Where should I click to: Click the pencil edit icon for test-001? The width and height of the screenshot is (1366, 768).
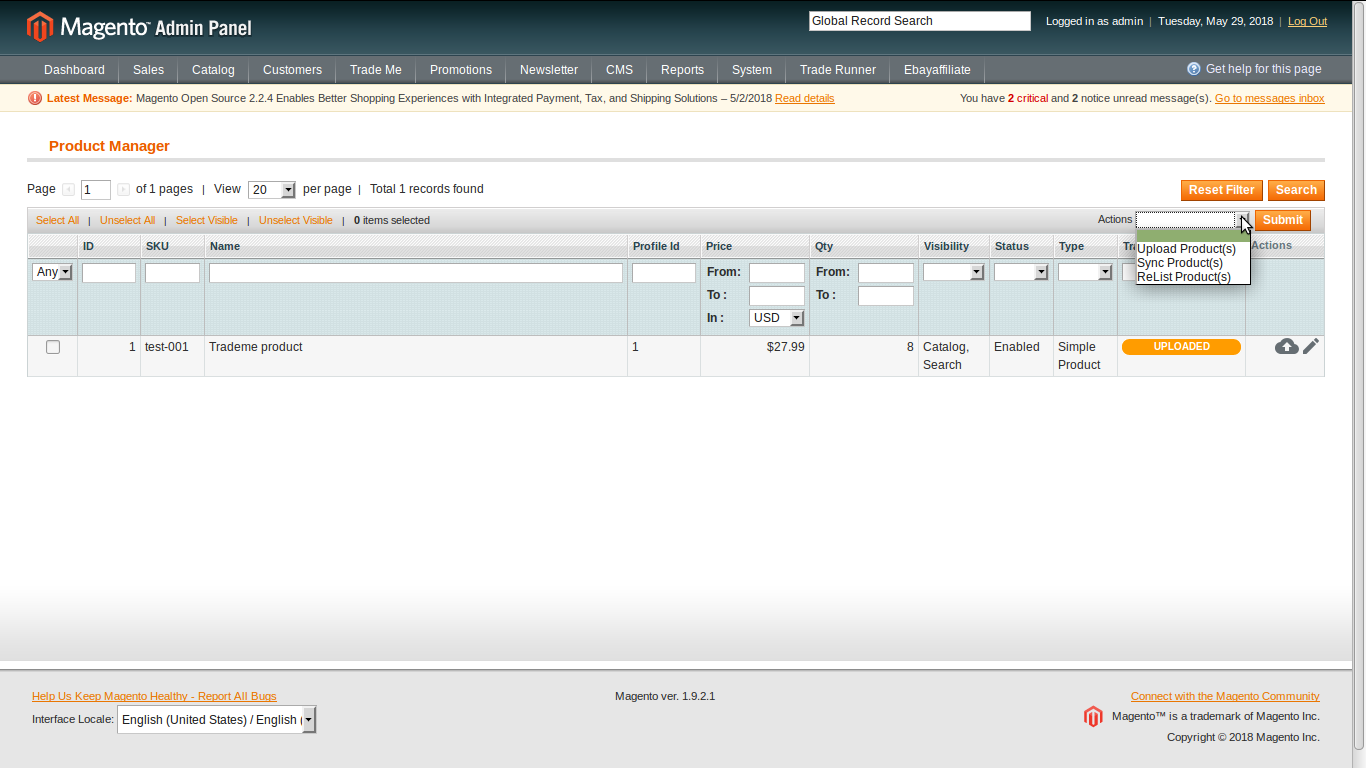(x=1311, y=346)
